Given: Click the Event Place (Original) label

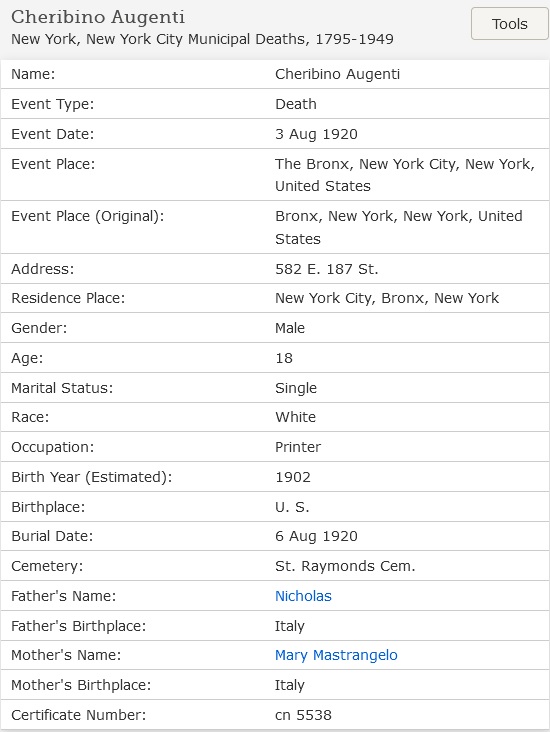Looking at the screenshot, I should point(88,217).
